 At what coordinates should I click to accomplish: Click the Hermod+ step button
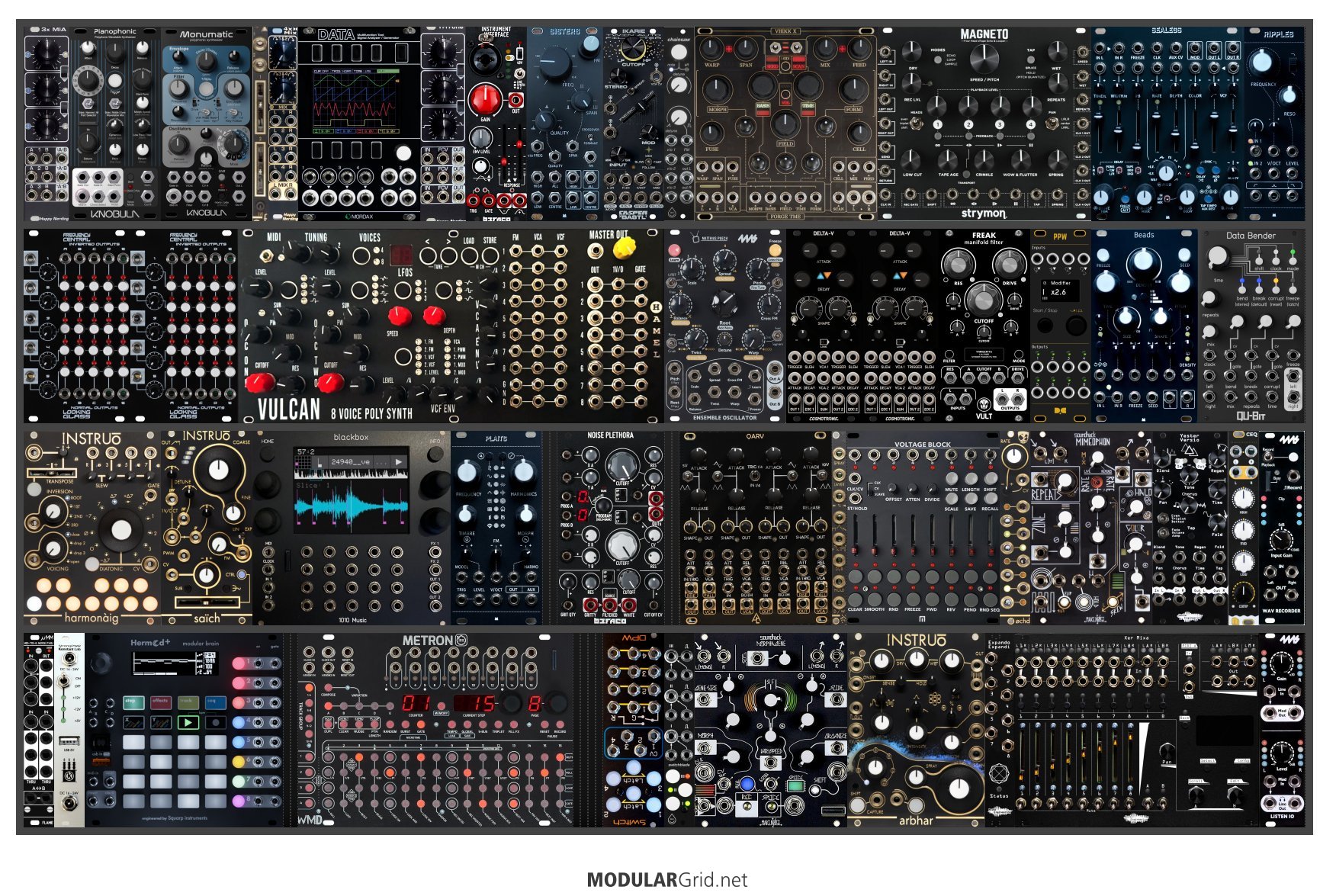[x=133, y=702]
